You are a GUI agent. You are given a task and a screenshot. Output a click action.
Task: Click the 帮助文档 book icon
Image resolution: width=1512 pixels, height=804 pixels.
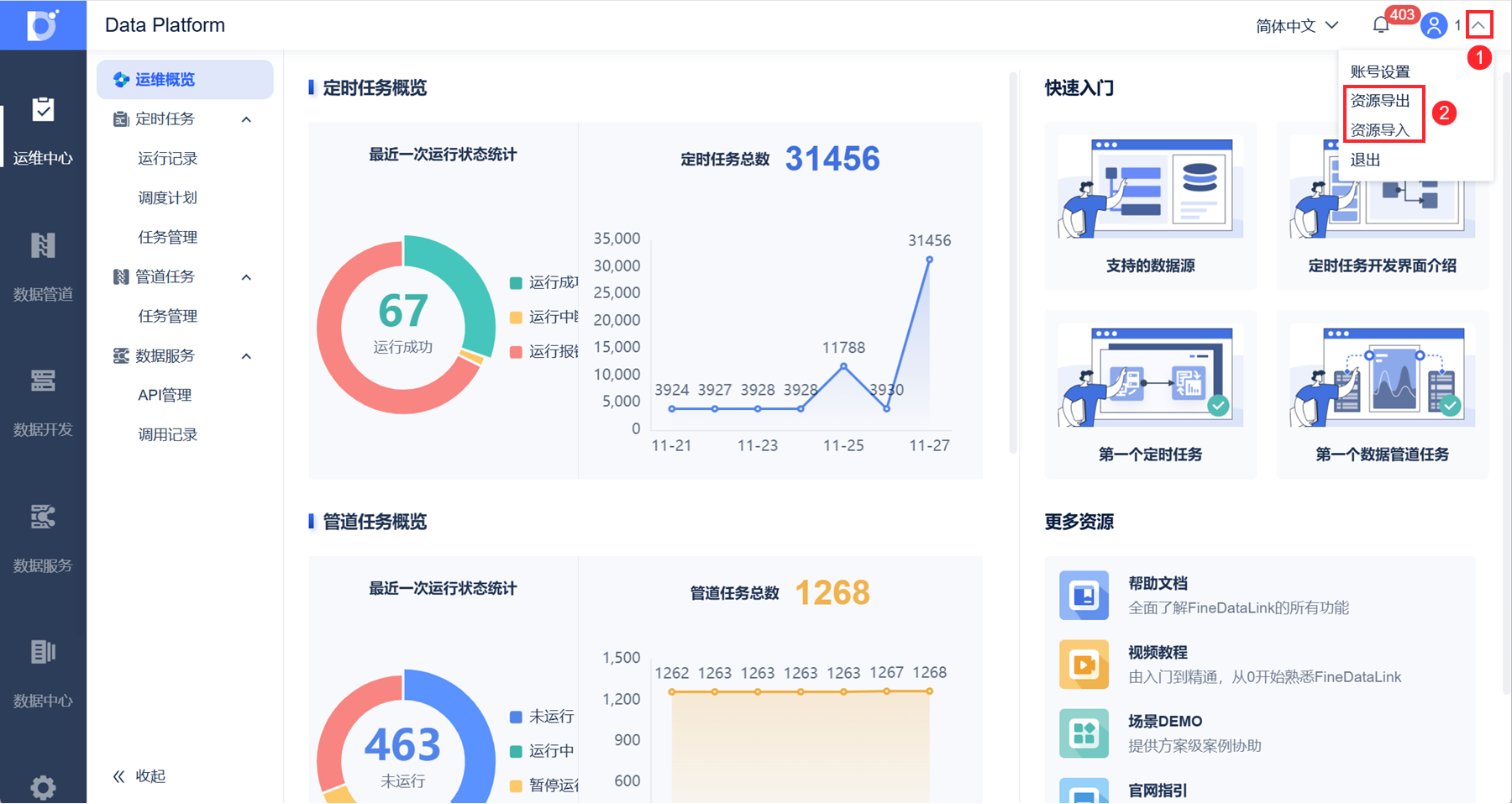pos(1084,595)
